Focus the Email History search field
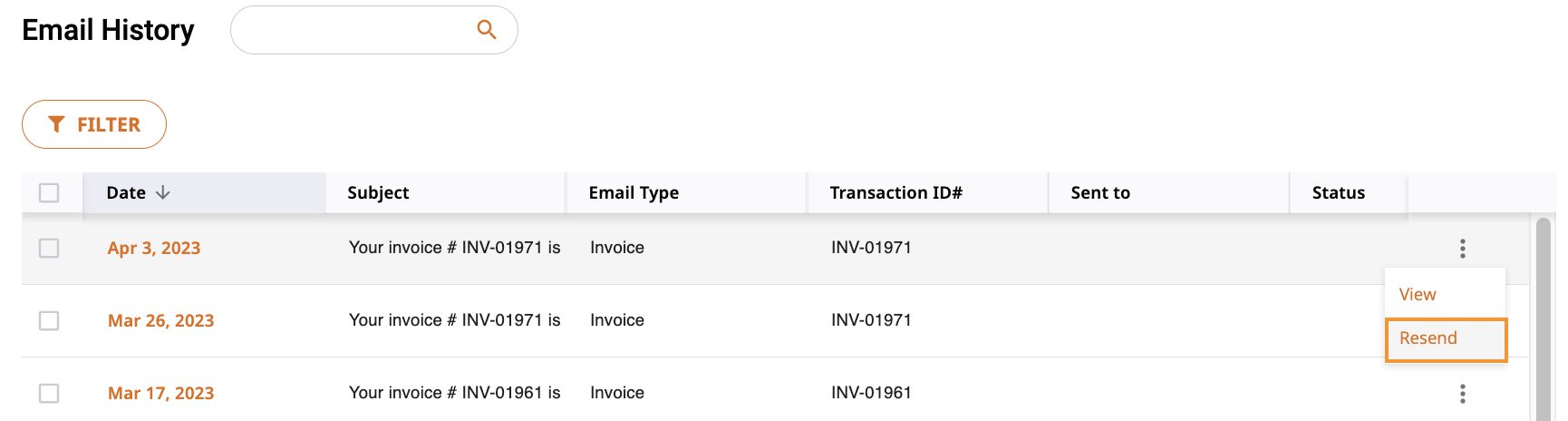This screenshot has width=1568, height=421. tap(373, 30)
